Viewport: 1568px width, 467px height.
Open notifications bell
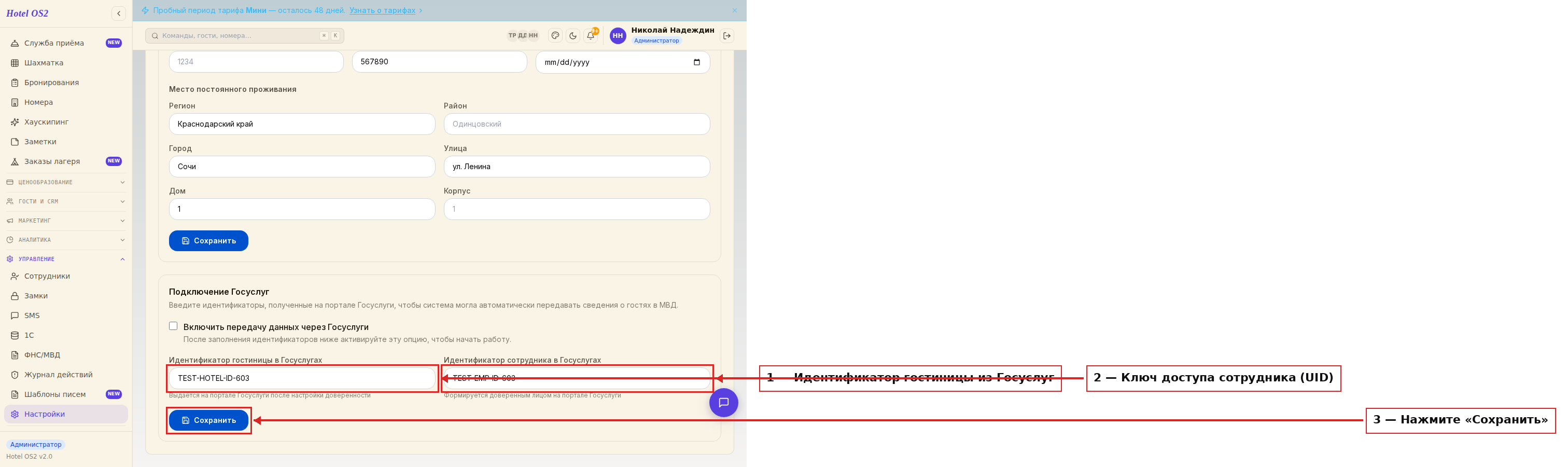pos(591,36)
